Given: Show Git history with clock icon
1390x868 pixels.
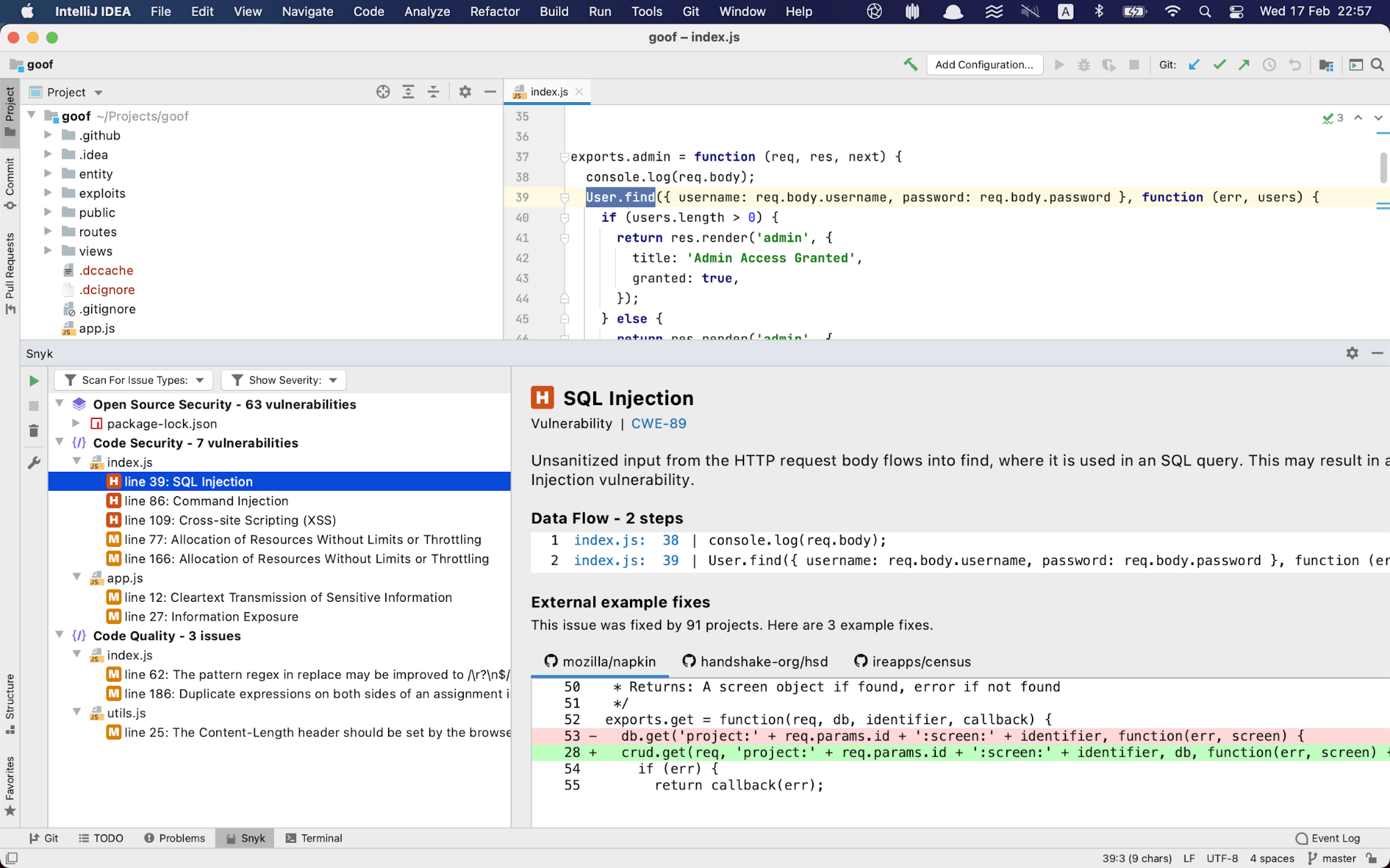Looking at the screenshot, I should 1269,65.
